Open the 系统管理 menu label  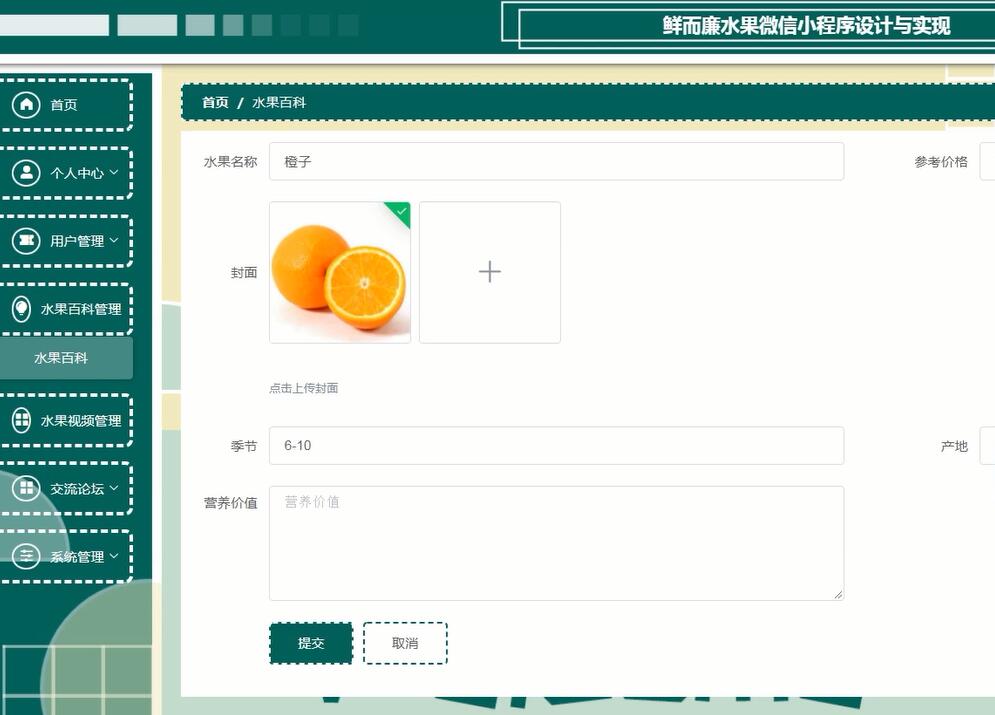pos(77,557)
